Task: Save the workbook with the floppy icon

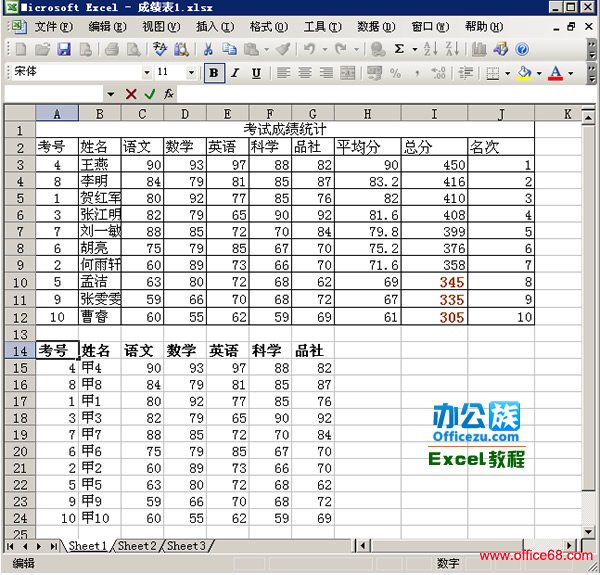Action: (x=64, y=49)
